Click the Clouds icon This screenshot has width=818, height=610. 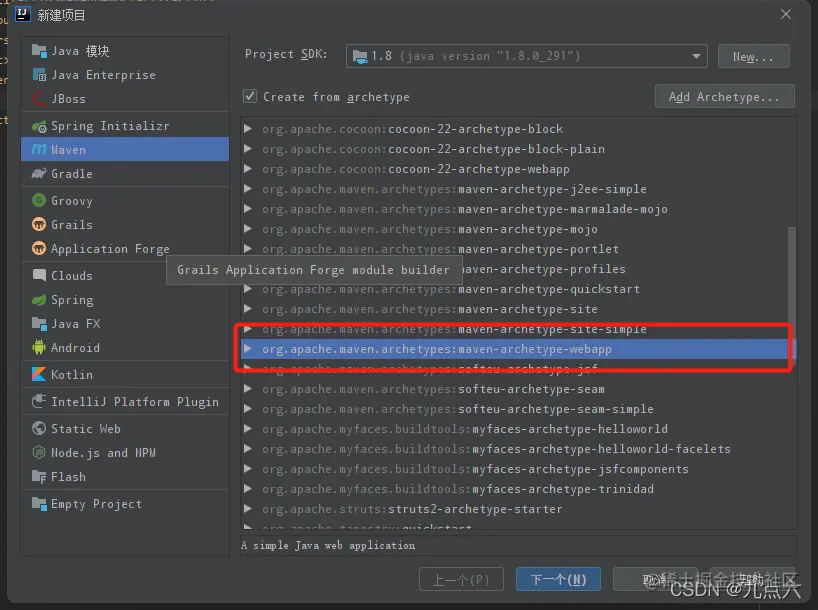coord(39,275)
